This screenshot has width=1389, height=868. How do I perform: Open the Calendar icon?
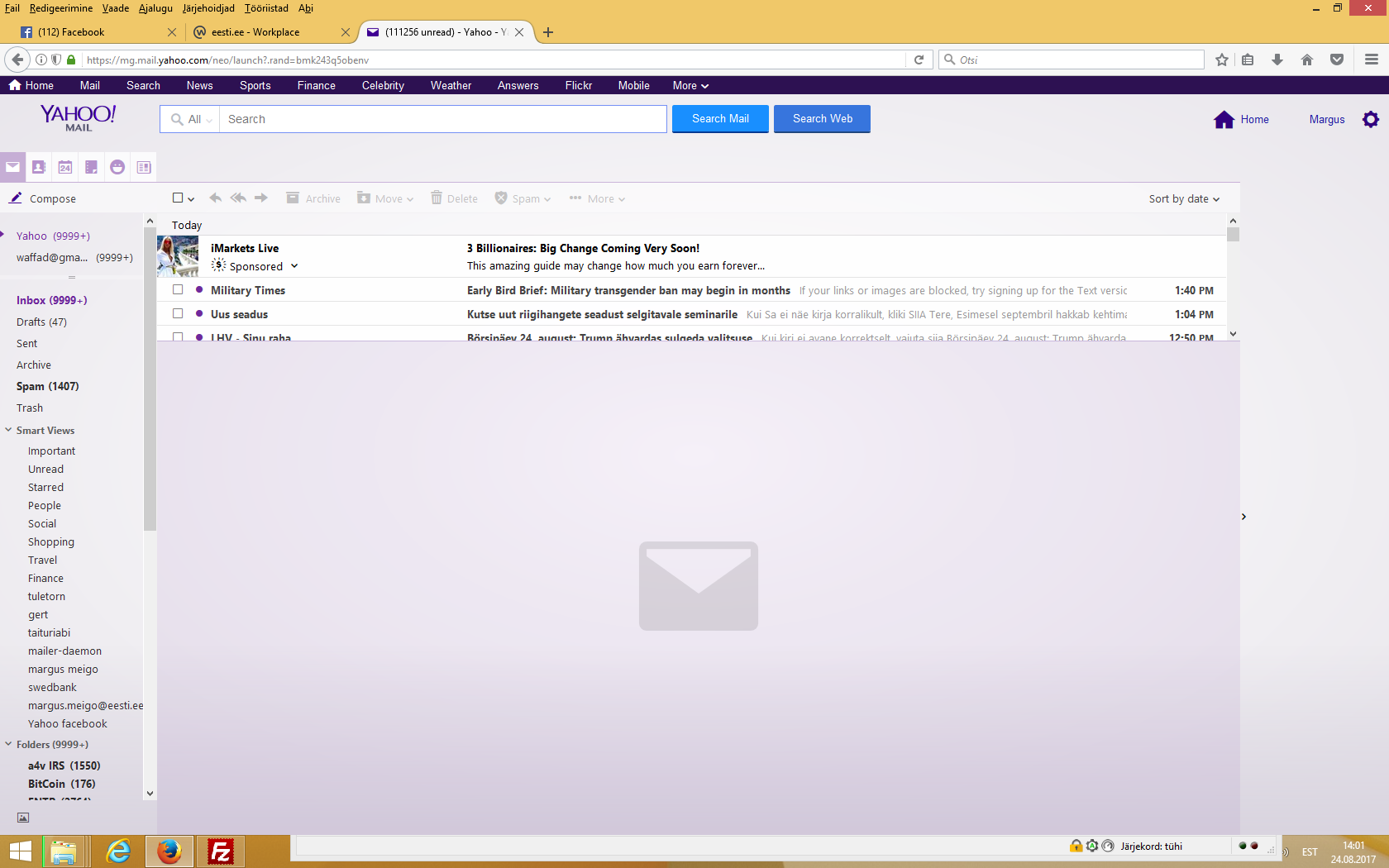[x=65, y=167]
